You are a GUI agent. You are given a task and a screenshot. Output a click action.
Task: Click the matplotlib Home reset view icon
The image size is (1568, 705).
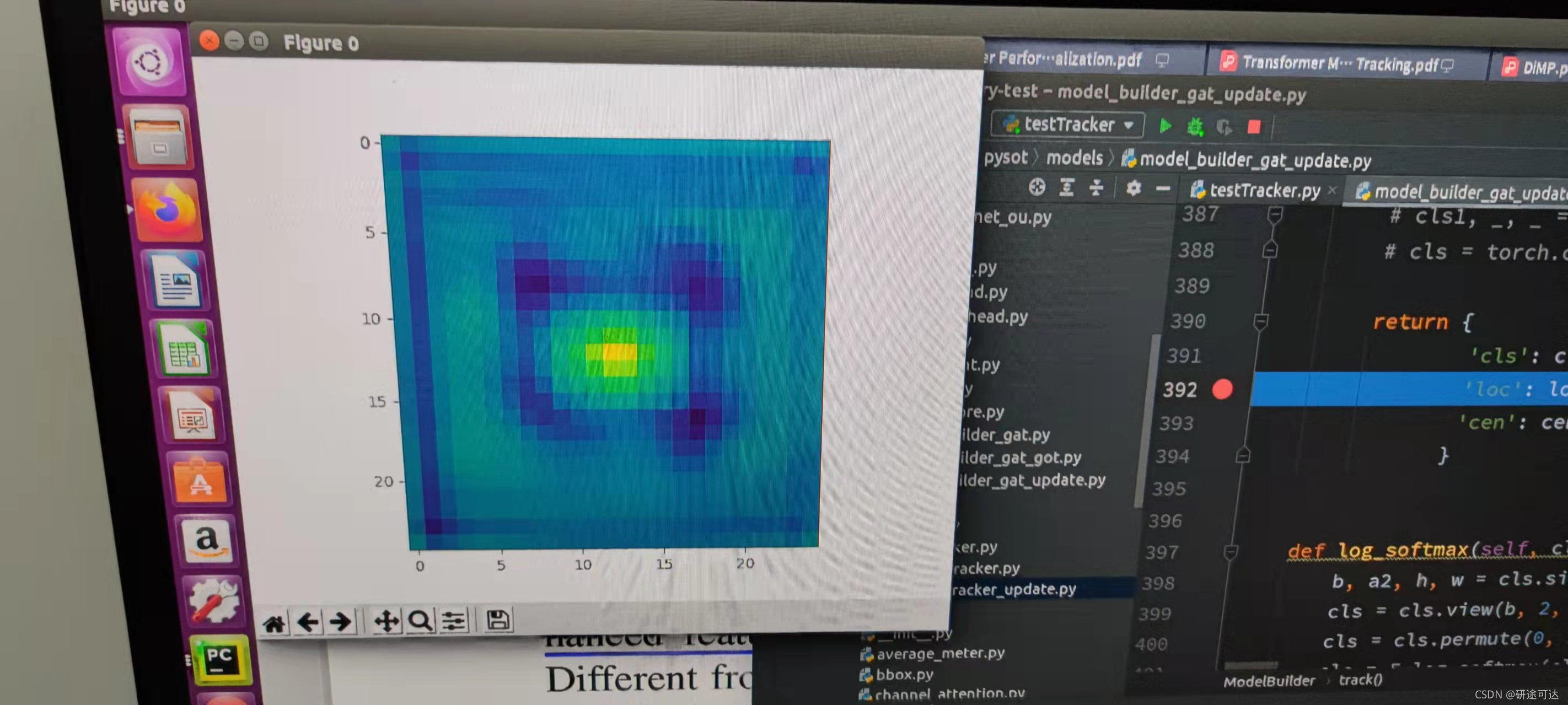click(x=274, y=623)
